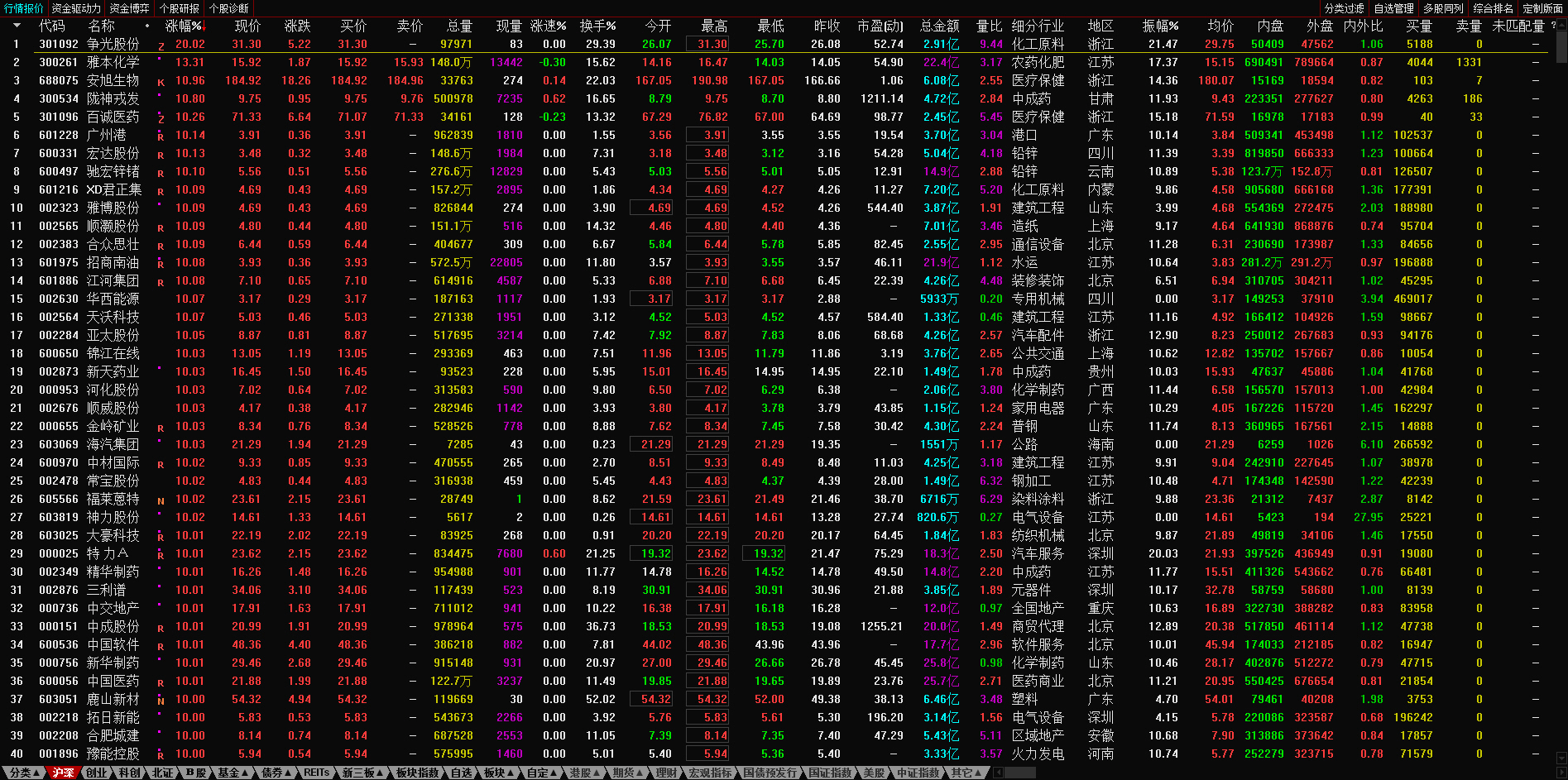
Task: Click the Z marker icon beside 争光股份
Action: tap(161, 46)
